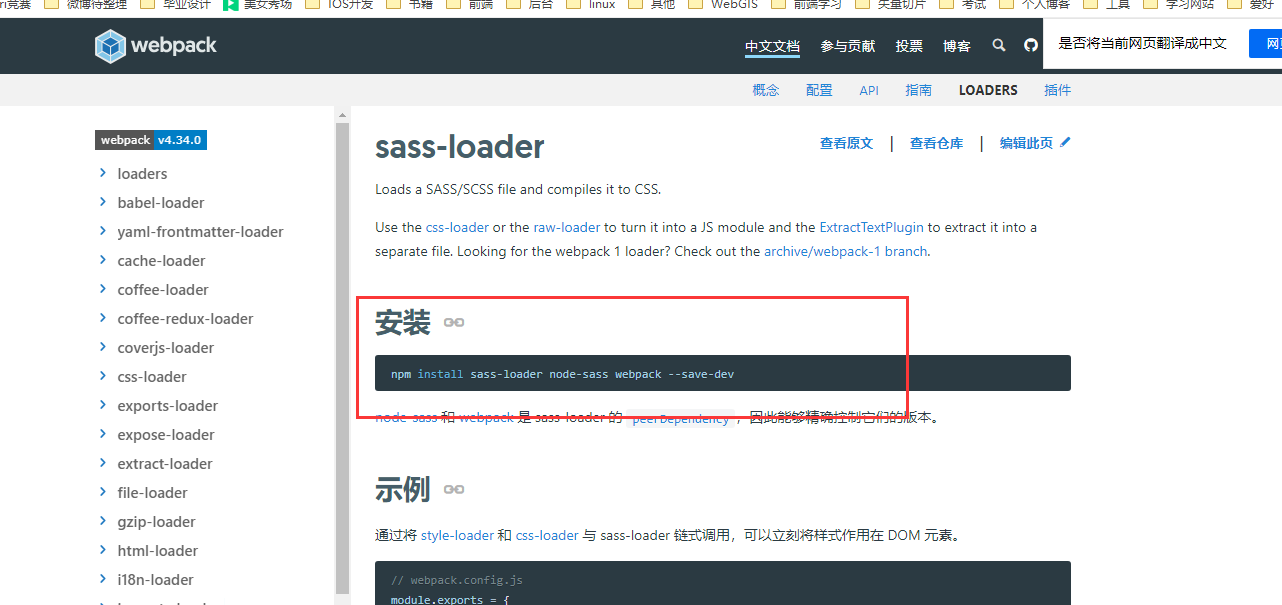Follow the style-loader link under 示例
This screenshot has height=605, width=1282.
[457, 535]
